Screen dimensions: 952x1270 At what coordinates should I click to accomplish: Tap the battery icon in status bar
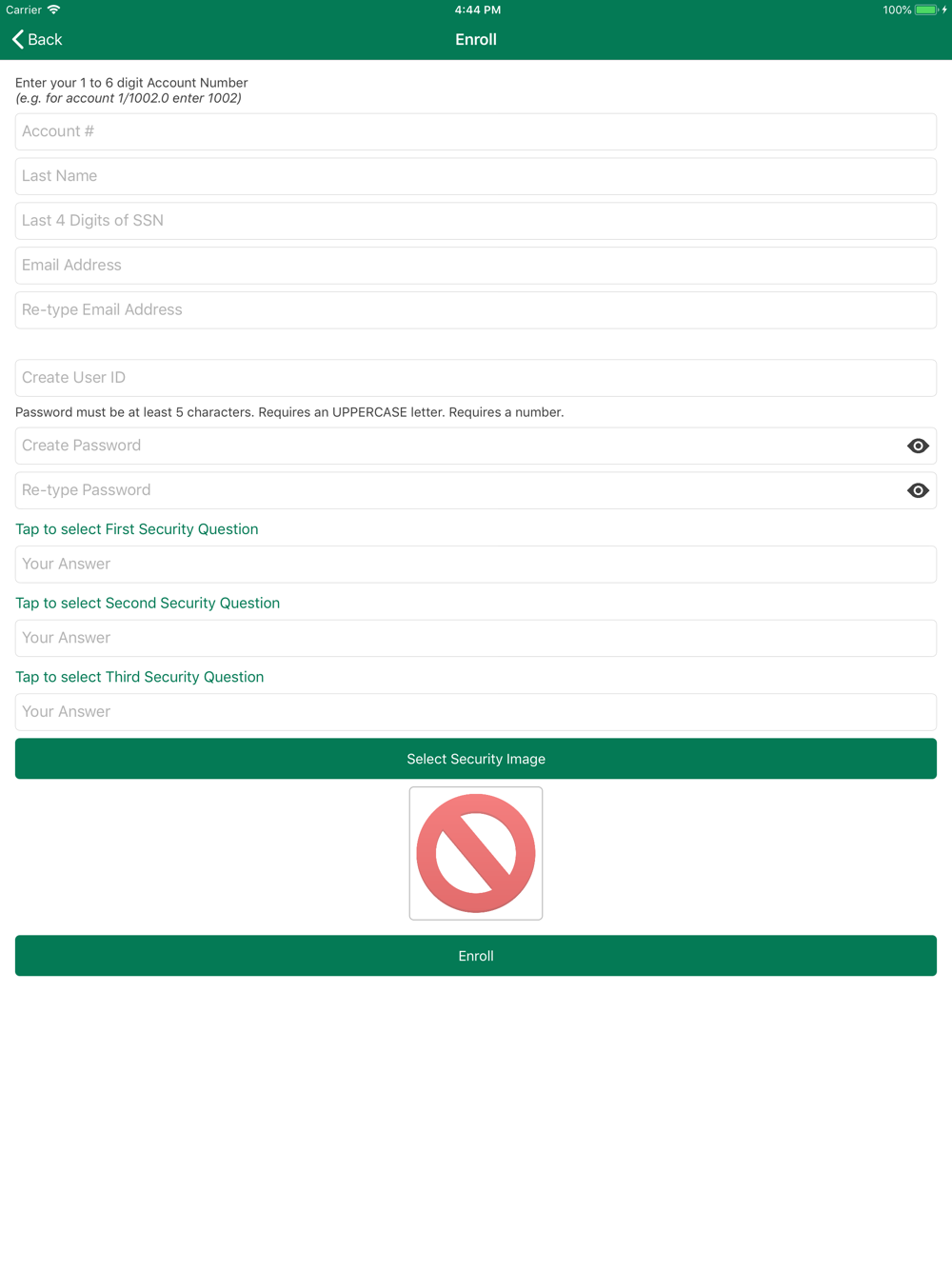pyautogui.click(x=926, y=10)
